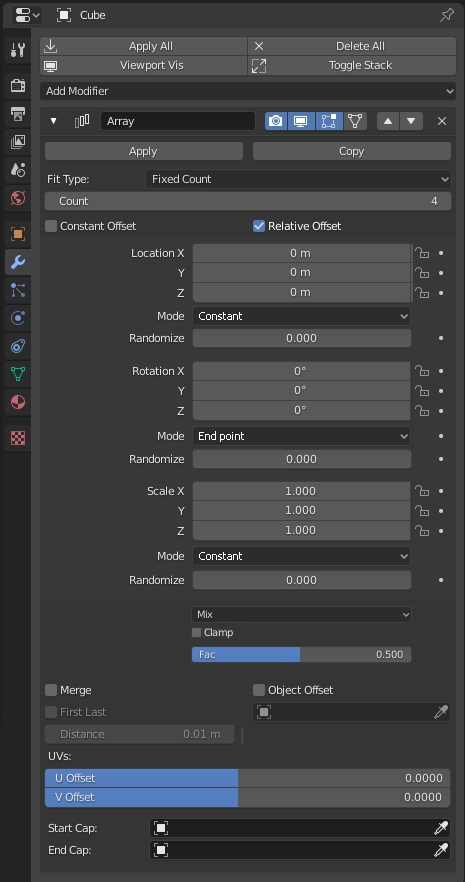The height and width of the screenshot is (882, 465).
Task: Open the Output properties tab
Action: (17, 114)
